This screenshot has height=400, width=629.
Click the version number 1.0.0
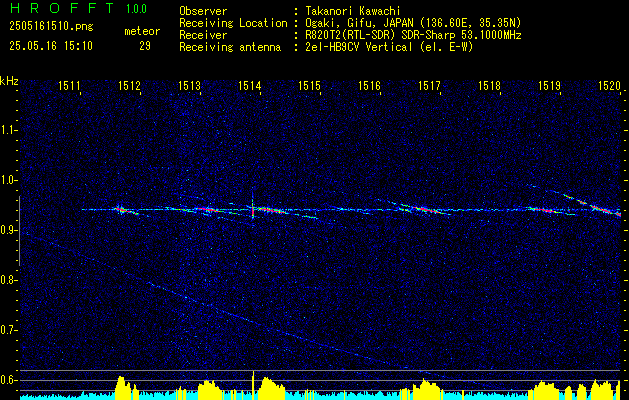pyautogui.click(x=136, y=8)
